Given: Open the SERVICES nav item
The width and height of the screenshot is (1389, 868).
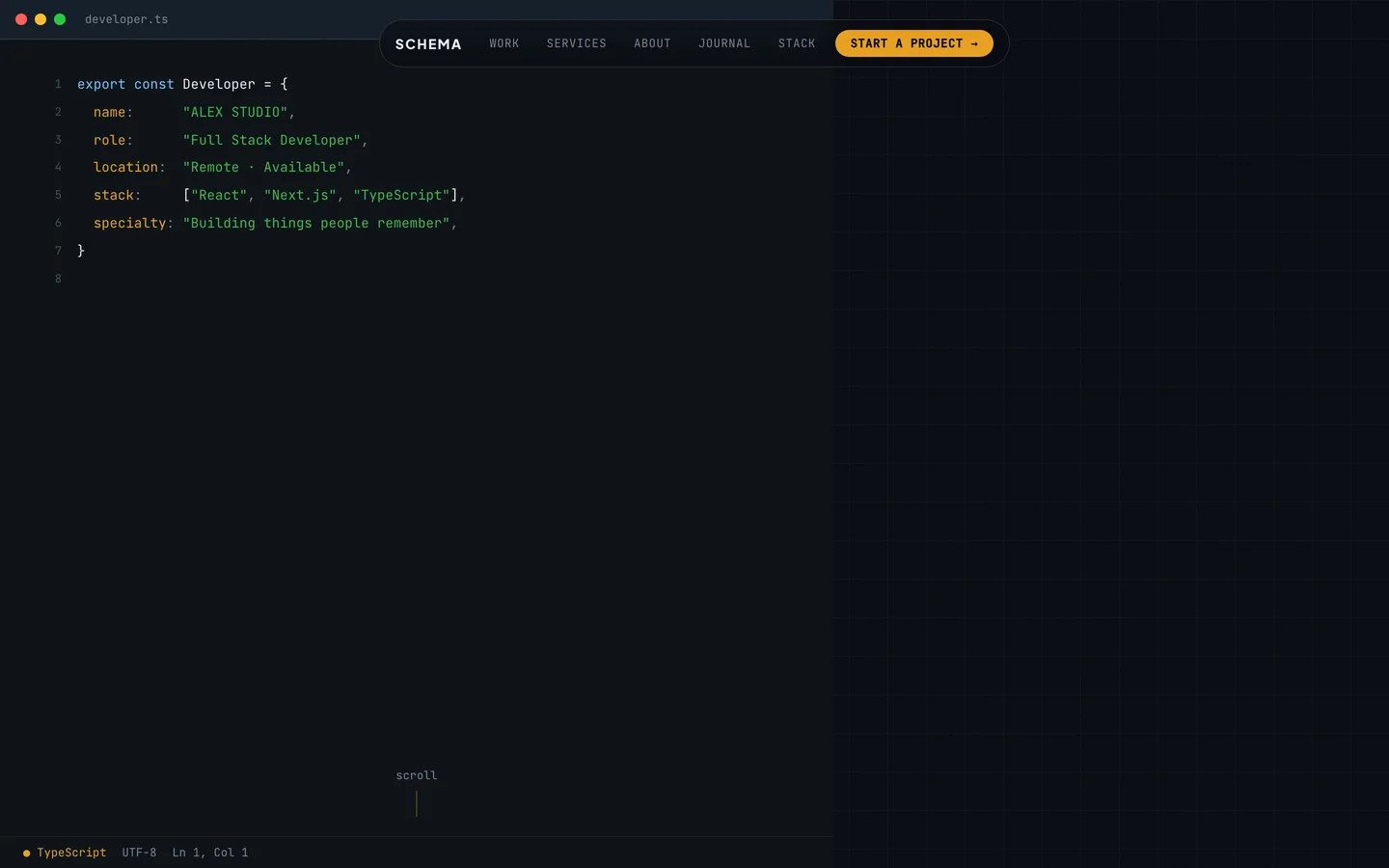Looking at the screenshot, I should 576,43.
